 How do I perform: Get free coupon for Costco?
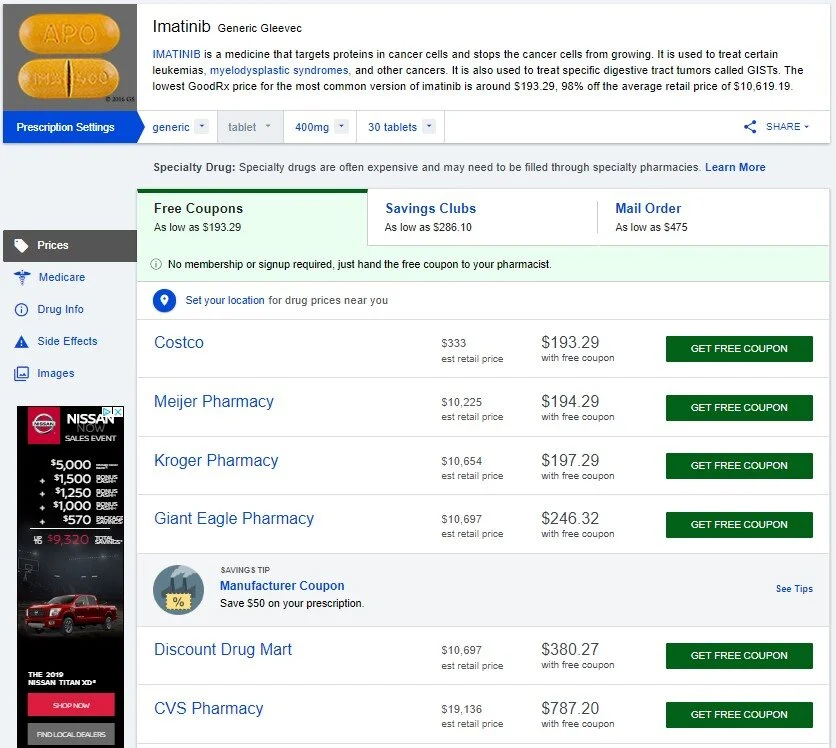coord(739,349)
